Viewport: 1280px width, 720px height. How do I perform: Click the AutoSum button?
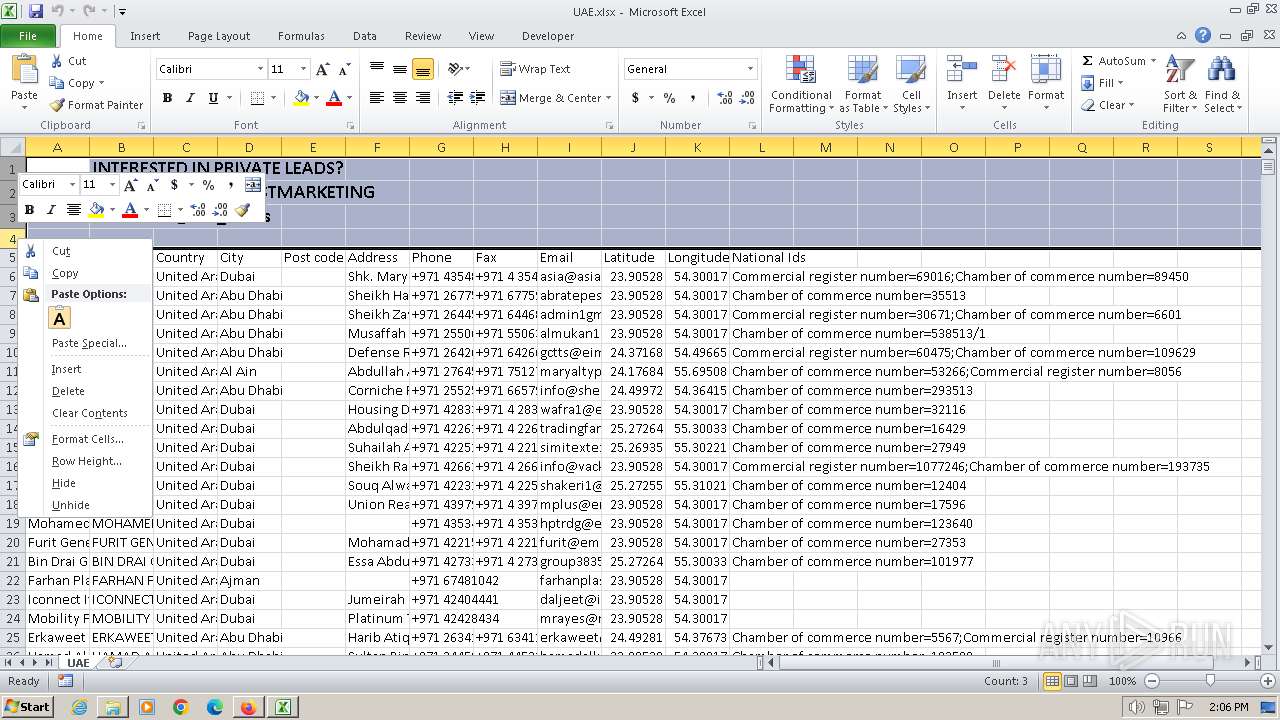(x=1113, y=61)
